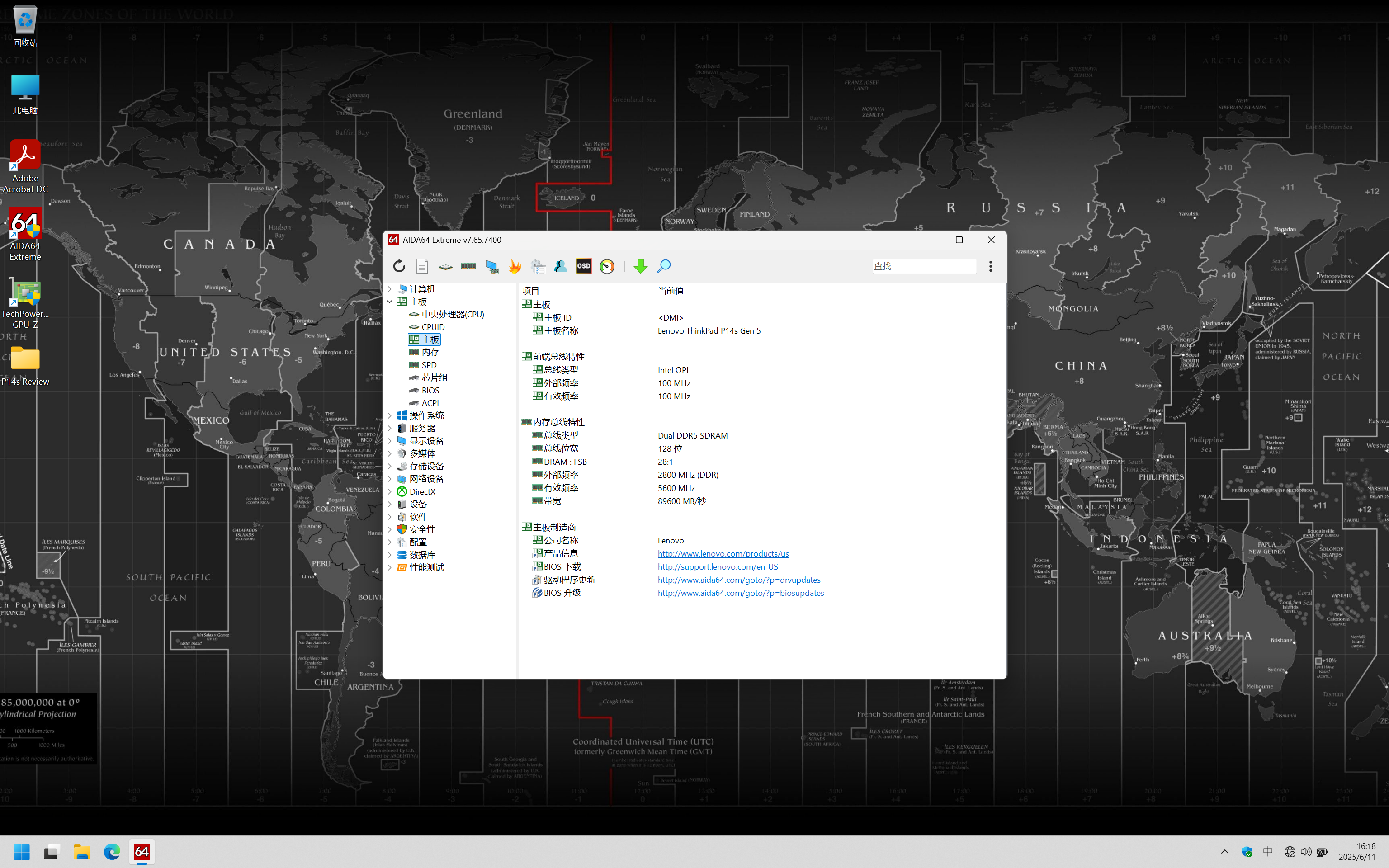Click the AIDA64 taskbar button
The image size is (1389, 868).
click(x=142, y=852)
